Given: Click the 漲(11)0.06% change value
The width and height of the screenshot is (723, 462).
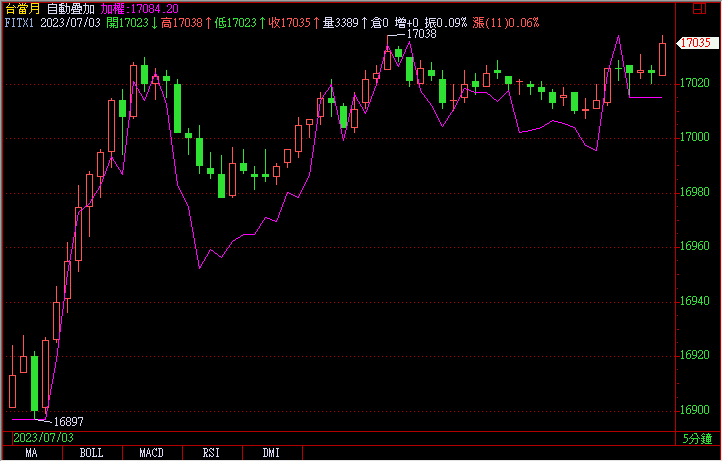Looking at the screenshot, I should pyautogui.click(x=506, y=23).
